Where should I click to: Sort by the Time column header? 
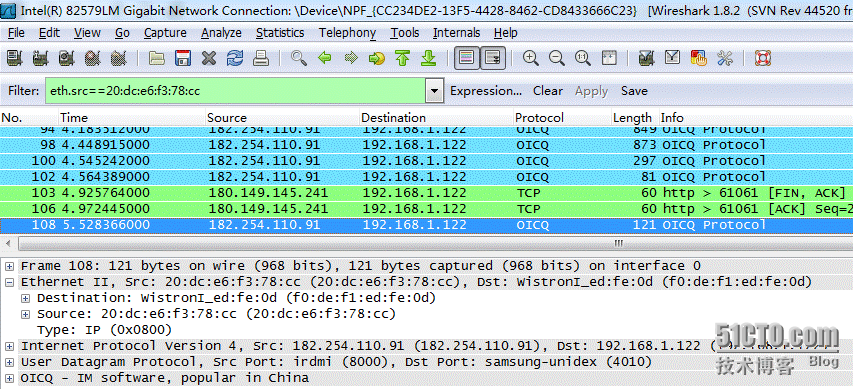click(x=132, y=118)
